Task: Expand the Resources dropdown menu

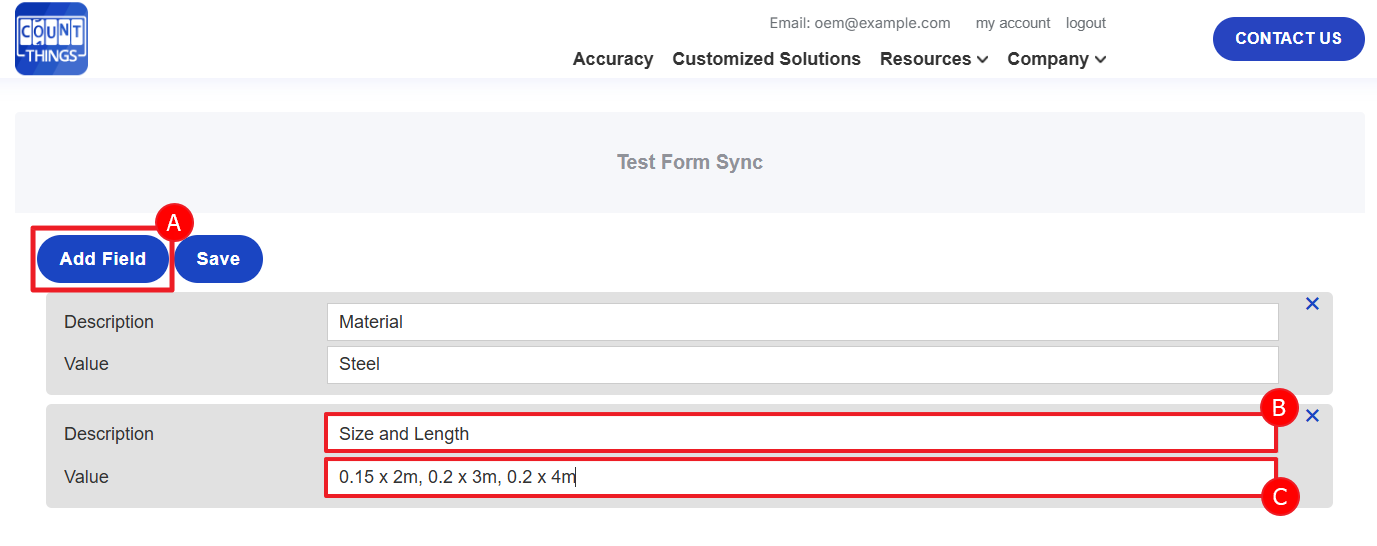Action: pyautogui.click(x=934, y=59)
